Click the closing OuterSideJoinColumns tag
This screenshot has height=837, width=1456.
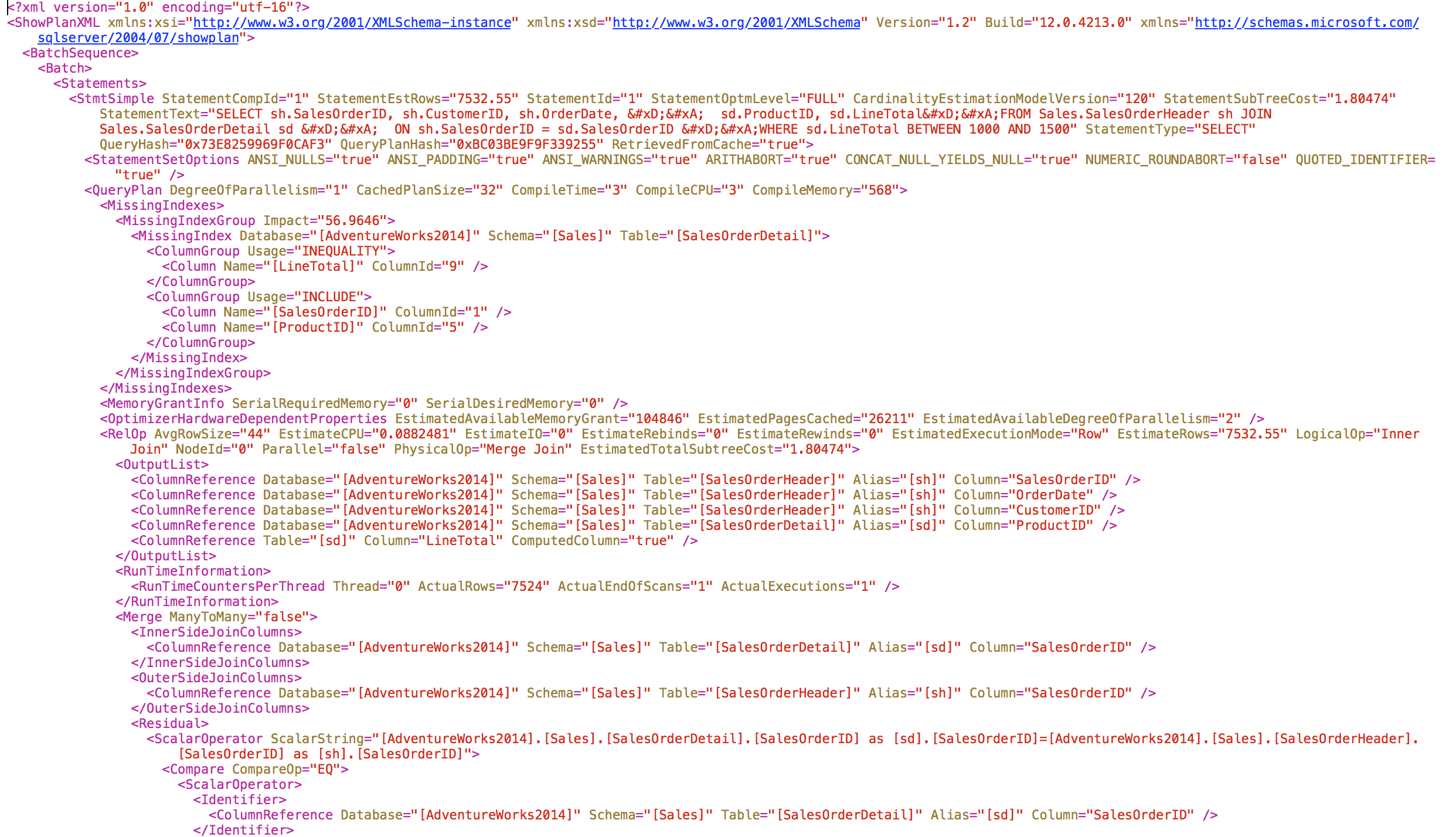tap(220, 708)
